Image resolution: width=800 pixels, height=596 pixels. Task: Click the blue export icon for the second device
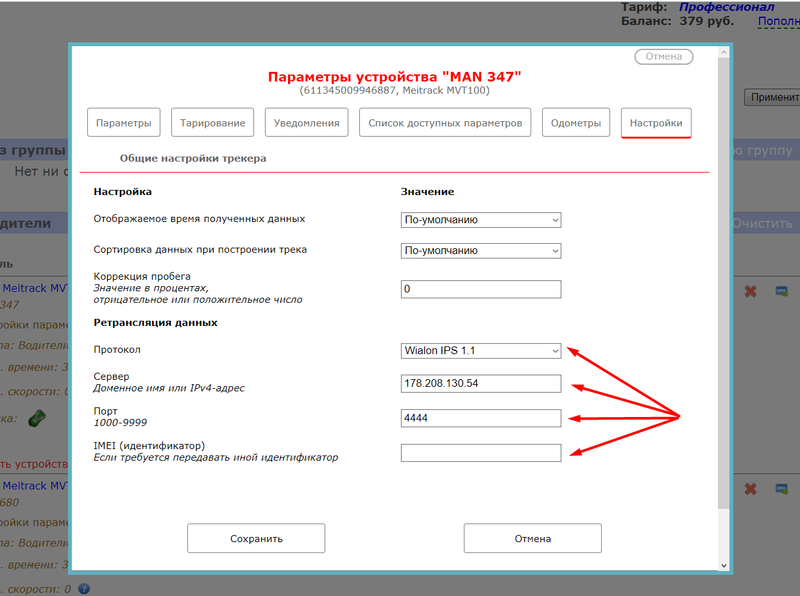781,489
